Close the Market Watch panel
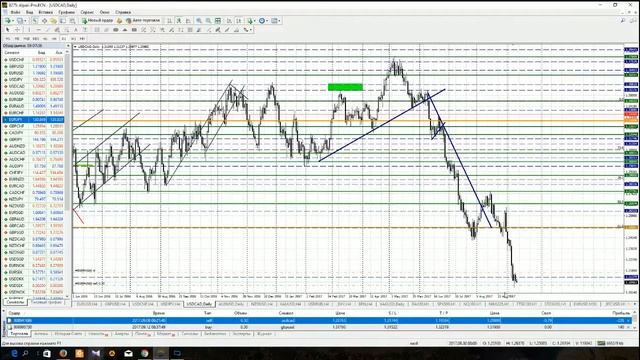The image size is (640, 360). [68, 46]
